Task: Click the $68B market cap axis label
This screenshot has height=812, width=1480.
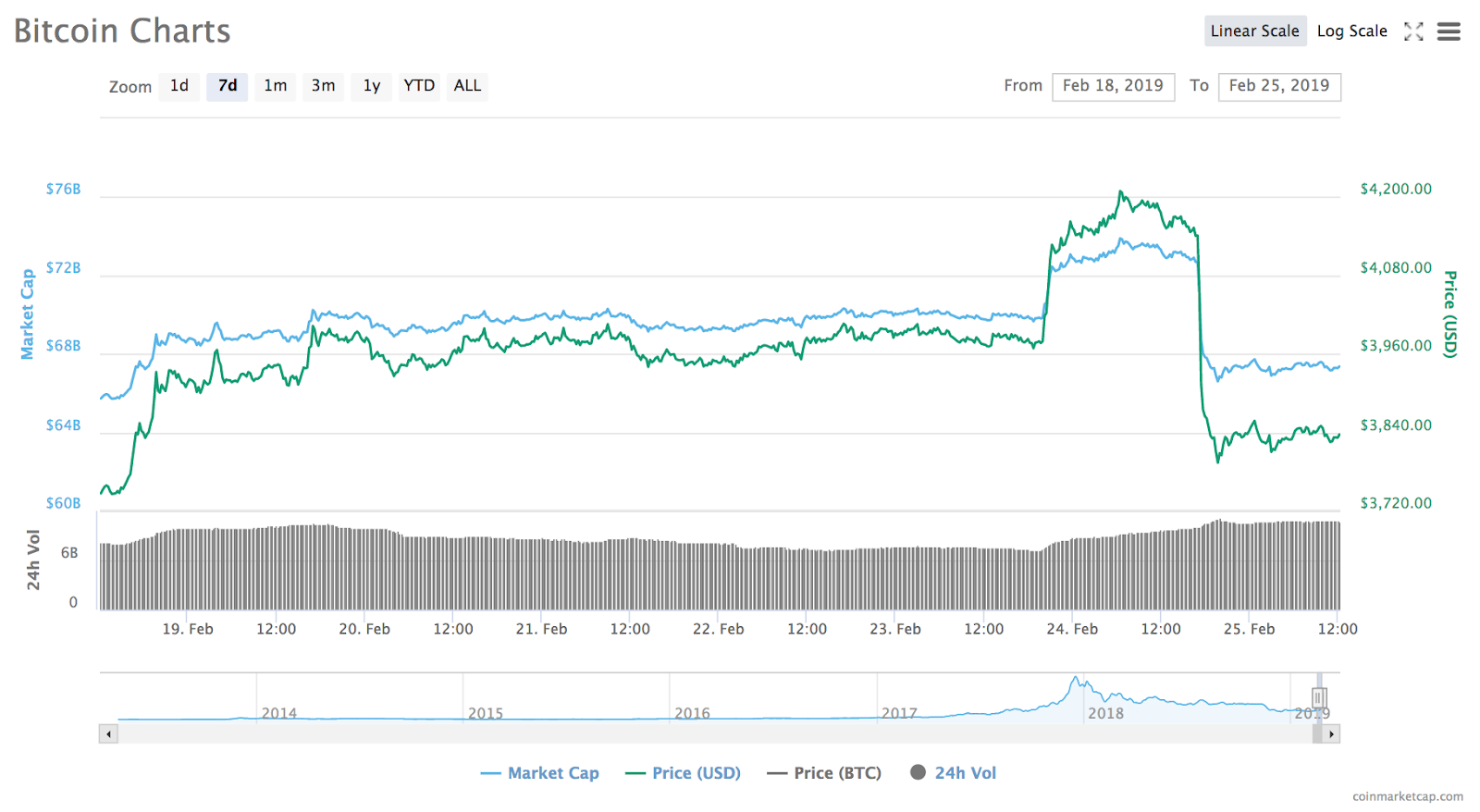Action: 64,346
